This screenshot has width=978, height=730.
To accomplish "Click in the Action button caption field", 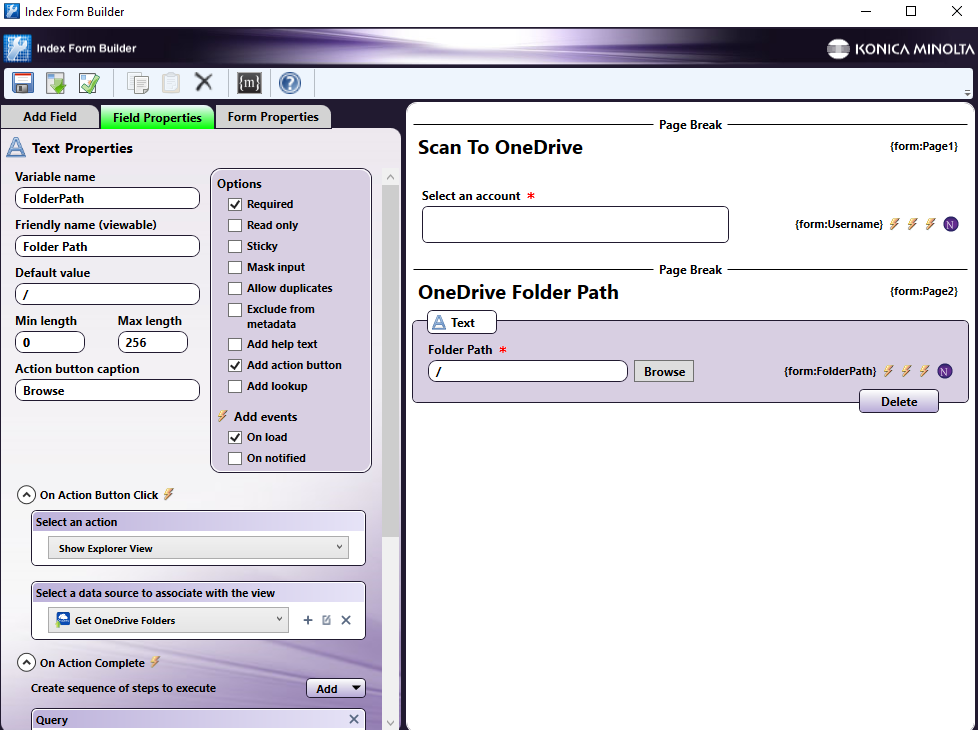I will (x=107, y=391).
